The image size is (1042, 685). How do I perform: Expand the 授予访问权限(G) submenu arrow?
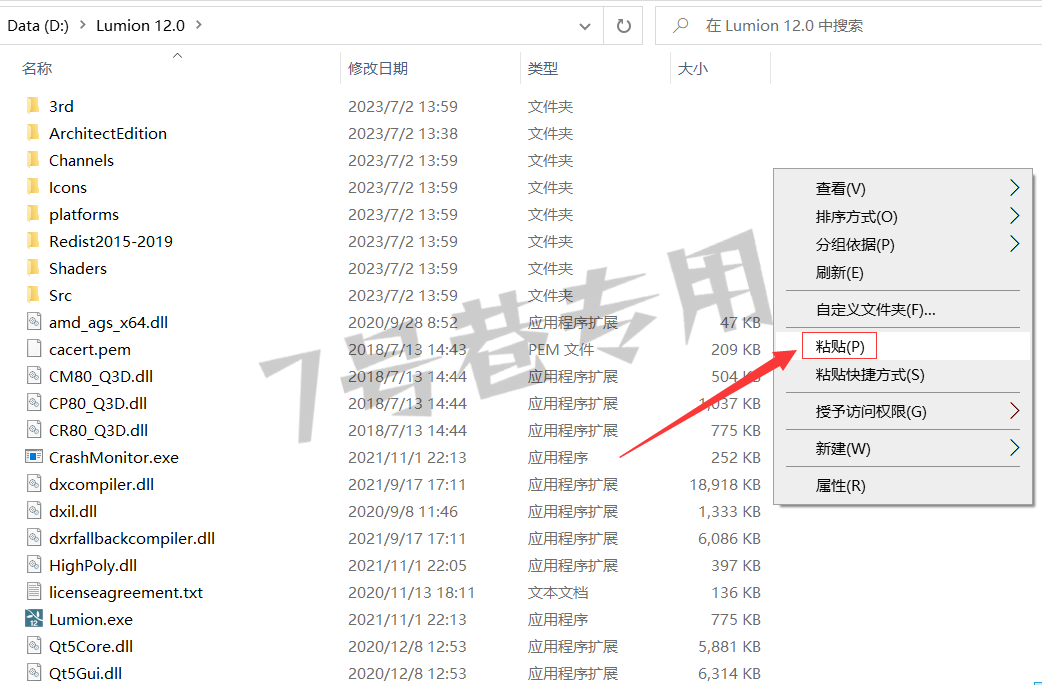pos(1014,411)
